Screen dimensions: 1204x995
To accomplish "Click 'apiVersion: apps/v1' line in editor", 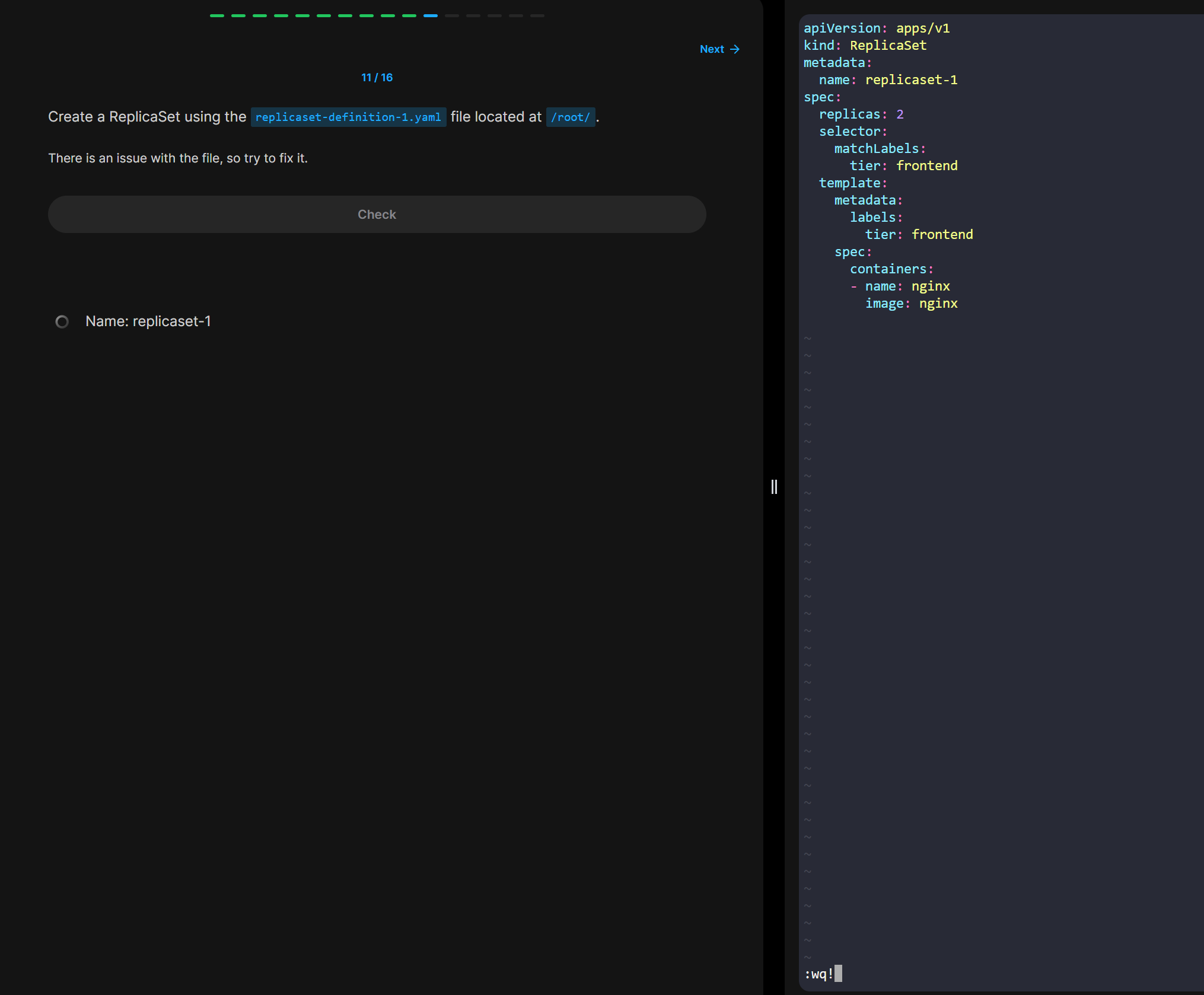I will click(x=876, y=28).
